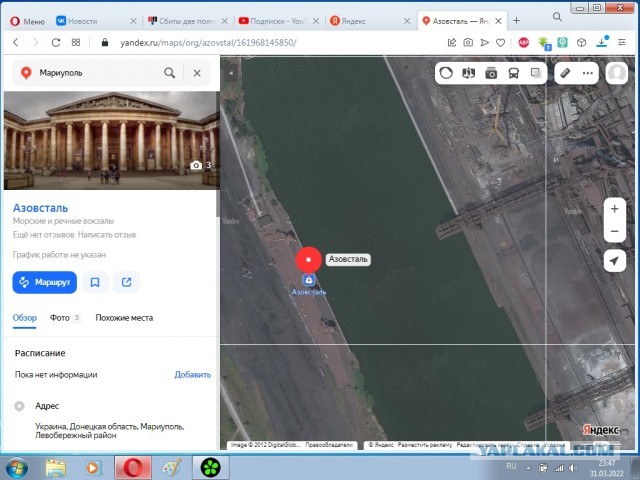Click the Маршрут route button

tap(44, 282)
